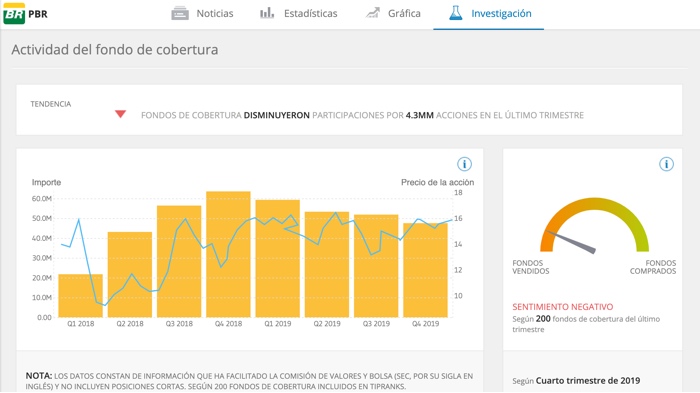Click the Estadísticas bar chart icon
The image size is (700, 393).
(267, 13)
